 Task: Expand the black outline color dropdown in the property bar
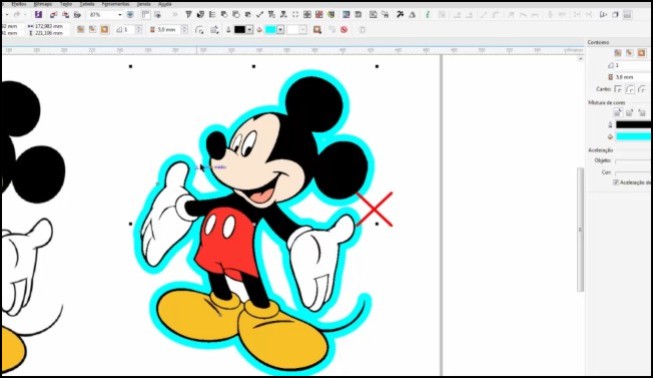click(x=249, y=30)
